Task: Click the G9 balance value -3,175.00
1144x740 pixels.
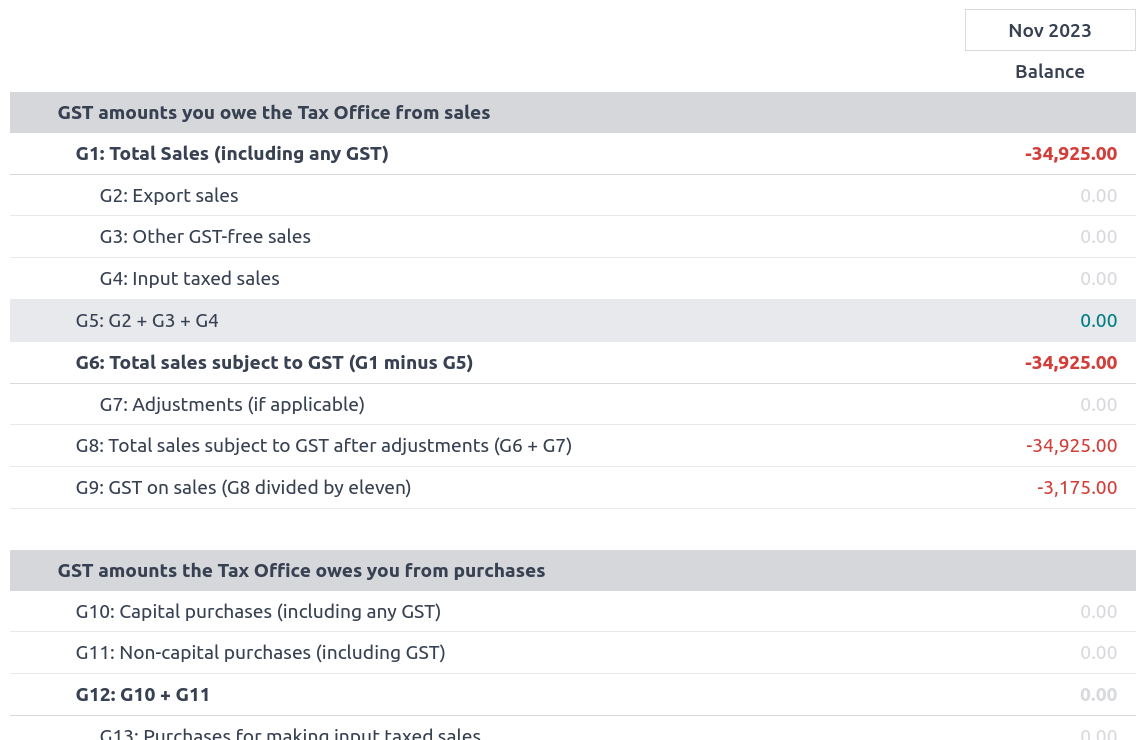Action: coord(1076,488)
